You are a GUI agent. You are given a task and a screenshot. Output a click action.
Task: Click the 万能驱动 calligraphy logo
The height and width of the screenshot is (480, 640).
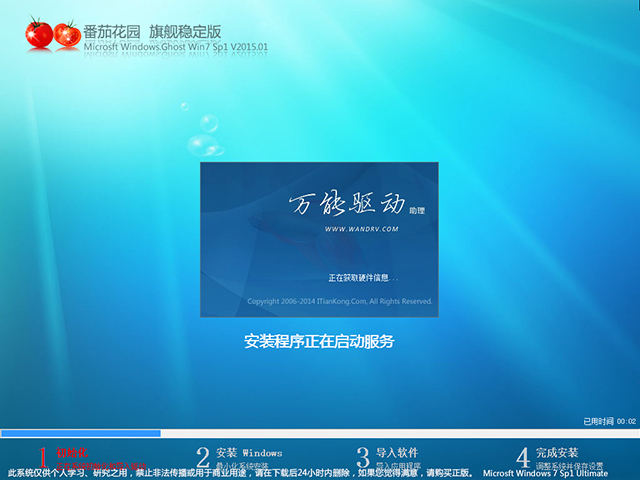click(338, 205)
